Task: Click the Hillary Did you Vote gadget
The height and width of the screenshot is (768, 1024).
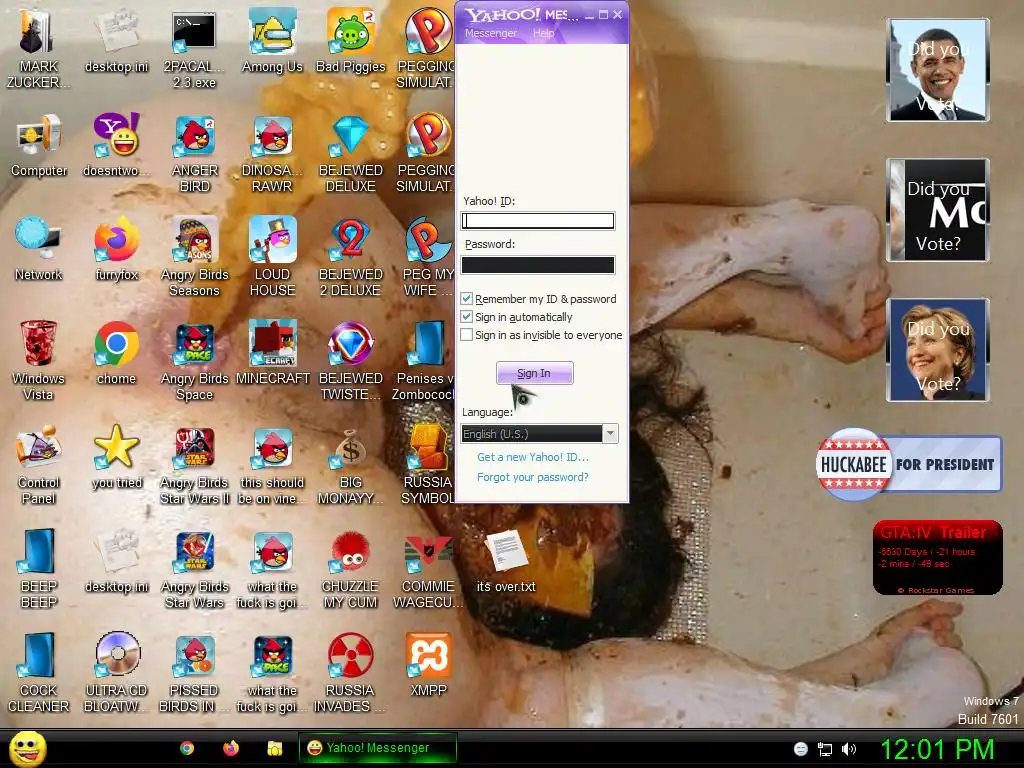Action: (938, 350)
